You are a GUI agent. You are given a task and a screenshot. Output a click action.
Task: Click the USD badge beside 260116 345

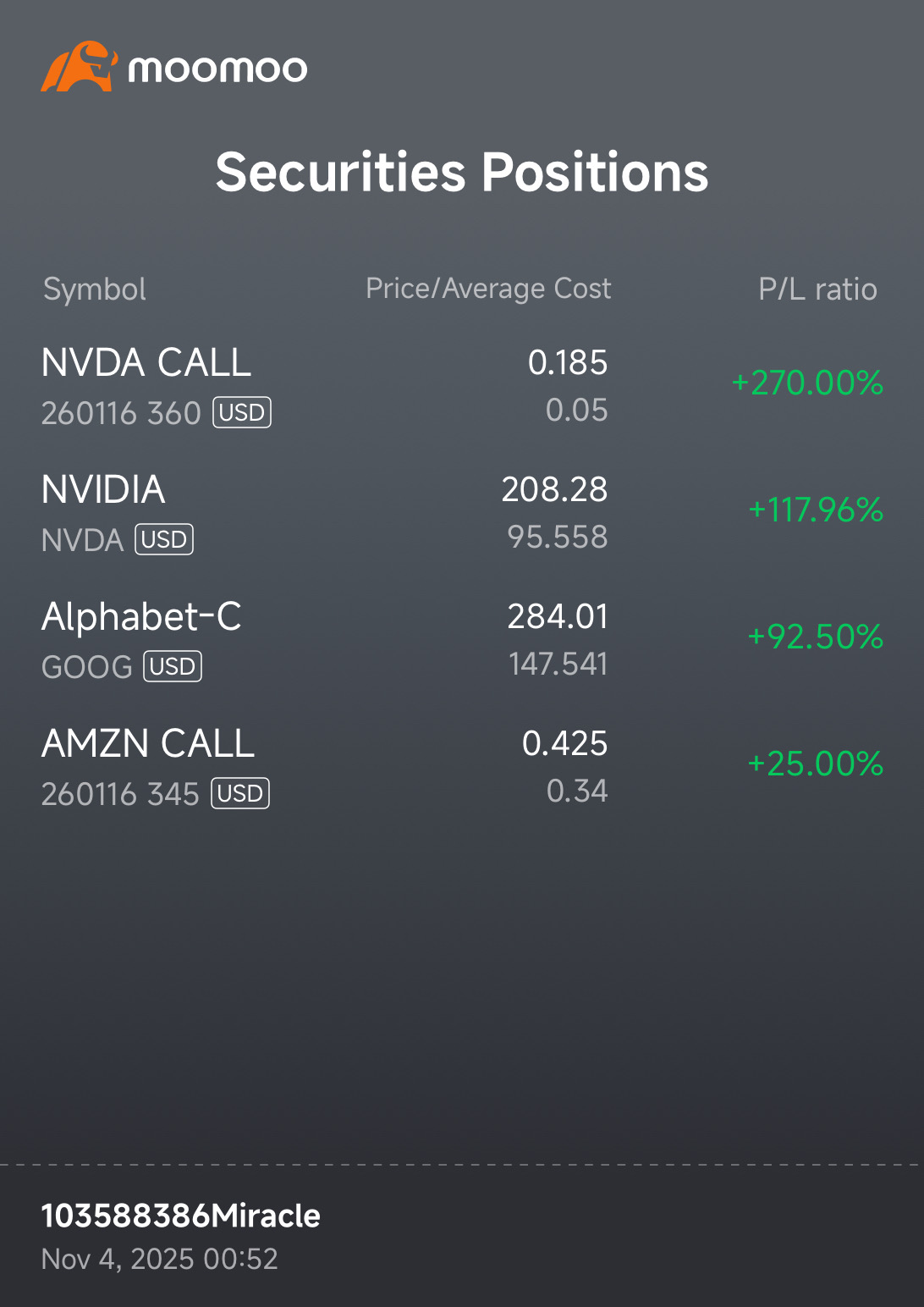click(240, 794)
